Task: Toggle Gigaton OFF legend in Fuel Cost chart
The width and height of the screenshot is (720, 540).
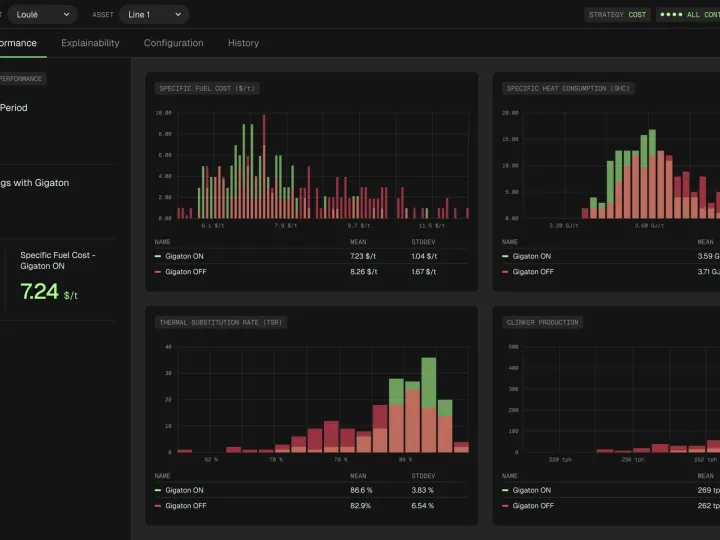Action: 181,272
